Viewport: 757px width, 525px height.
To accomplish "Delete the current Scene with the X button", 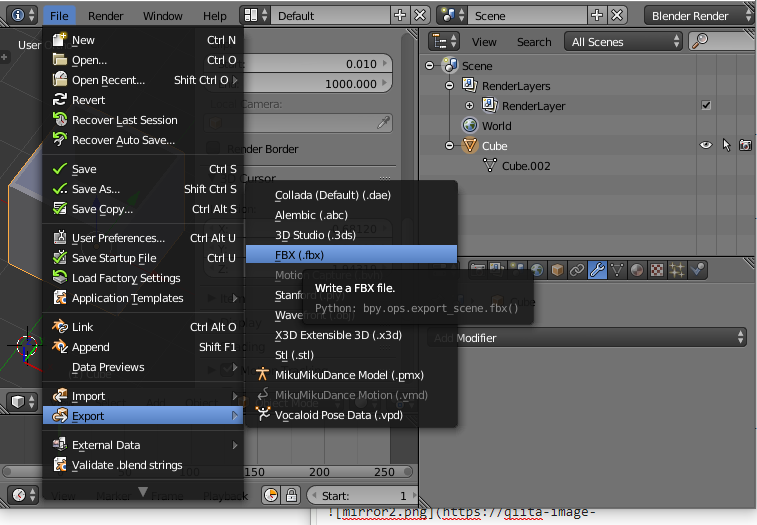I will (x=617, y=15).
